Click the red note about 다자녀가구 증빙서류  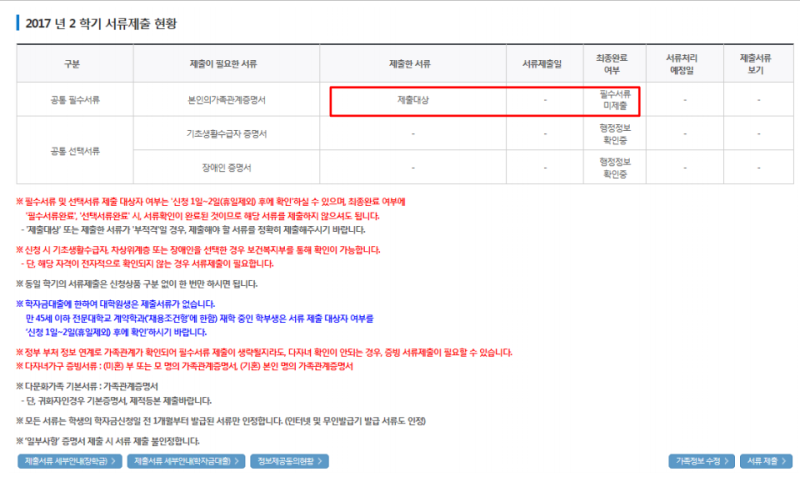pos(185,366)
